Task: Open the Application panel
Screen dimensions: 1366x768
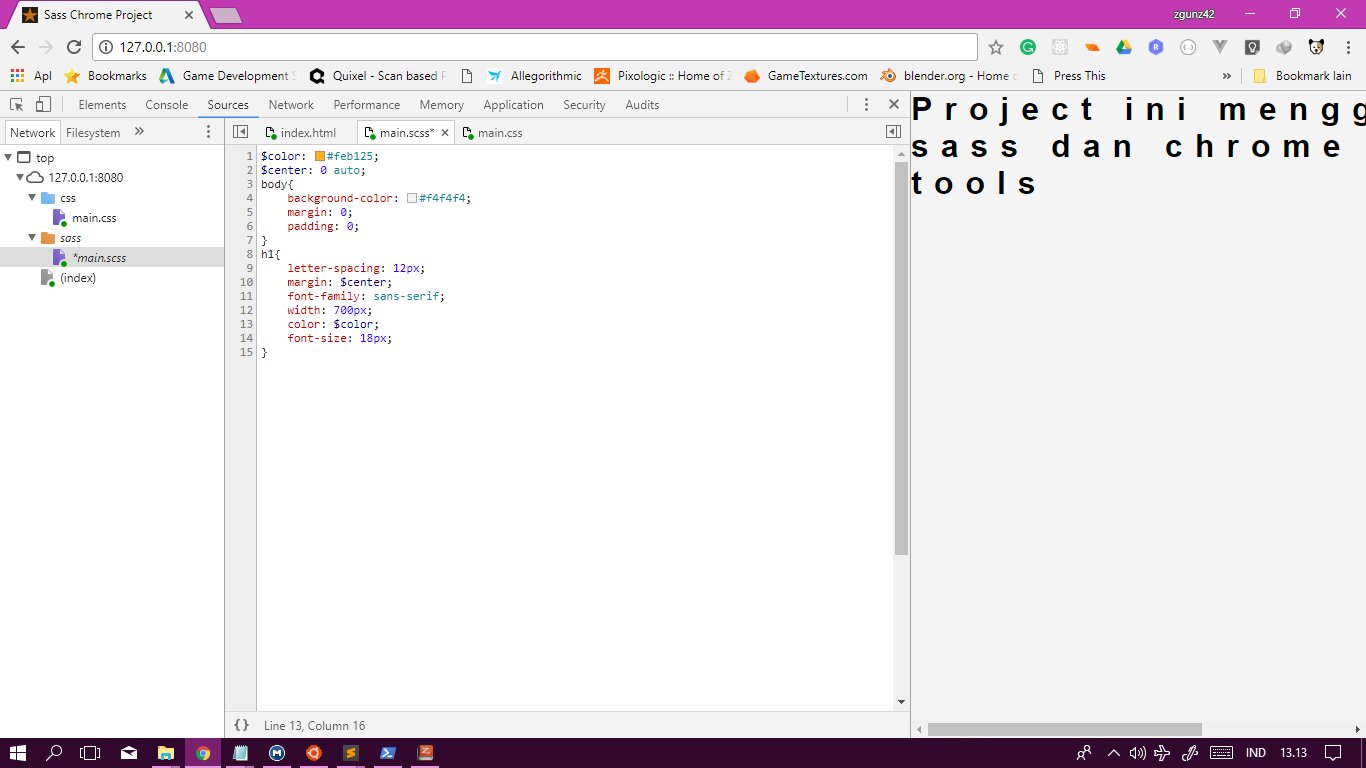Action: [513, 104]
